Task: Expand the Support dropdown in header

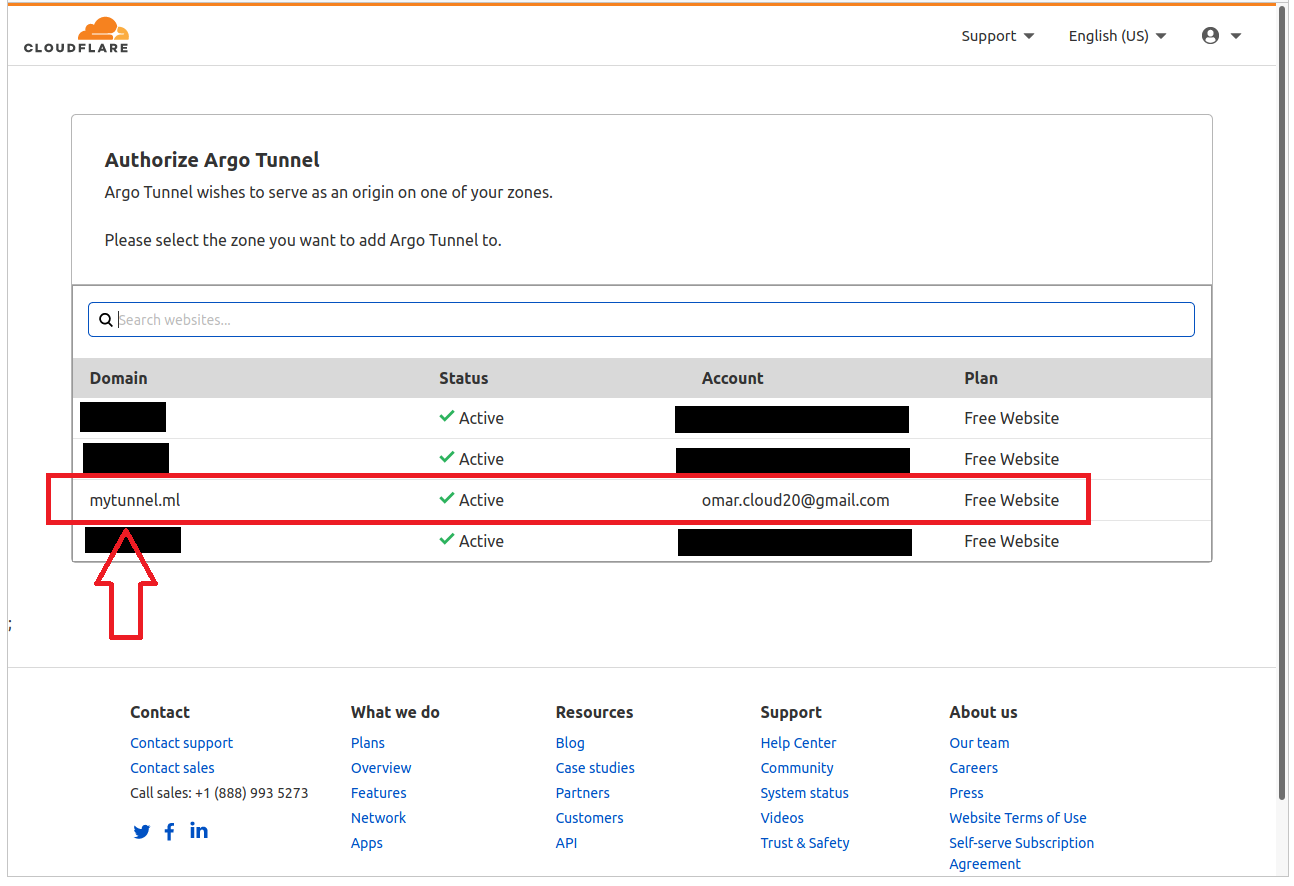Action: [x=997, y=36]
